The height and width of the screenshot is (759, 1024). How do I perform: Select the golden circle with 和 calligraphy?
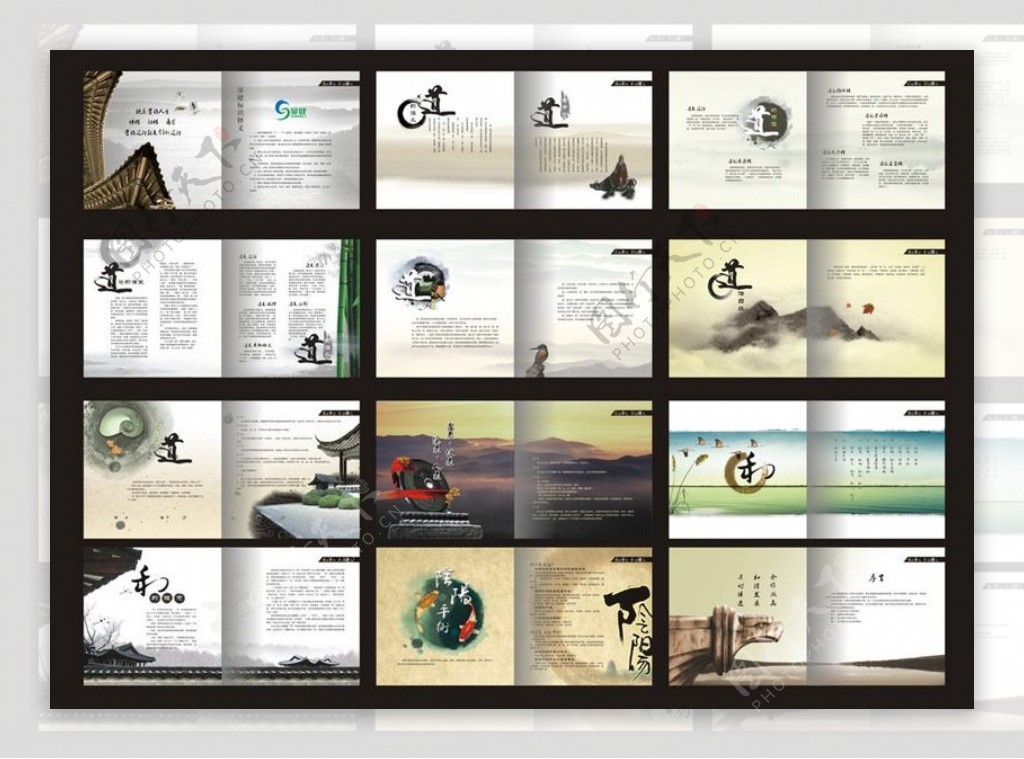745,468
